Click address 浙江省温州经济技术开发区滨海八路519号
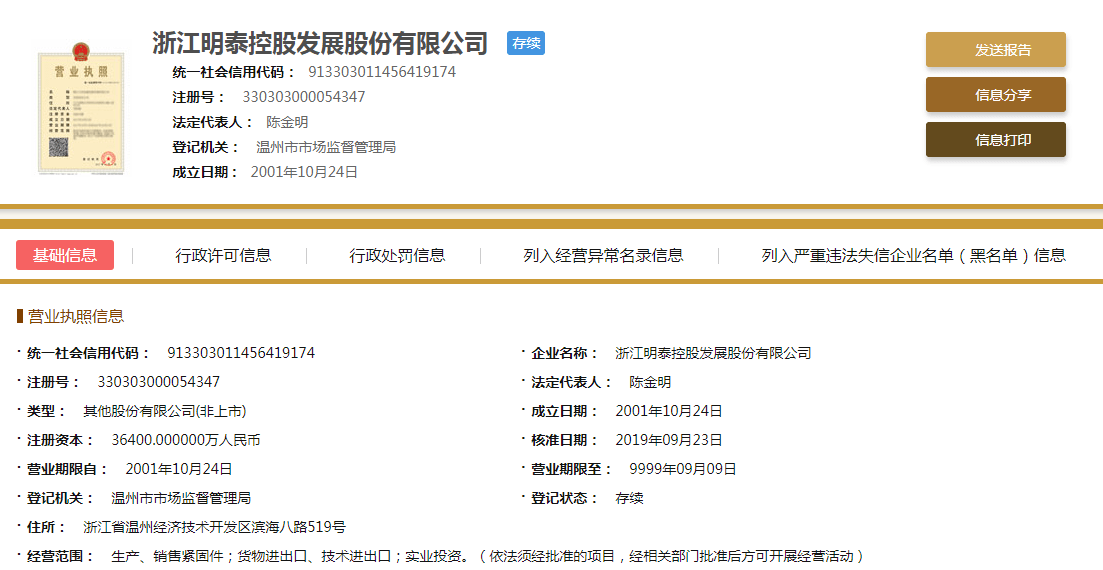The width and height of the screenshot is (1103, 570). click(x=215, y=527)
